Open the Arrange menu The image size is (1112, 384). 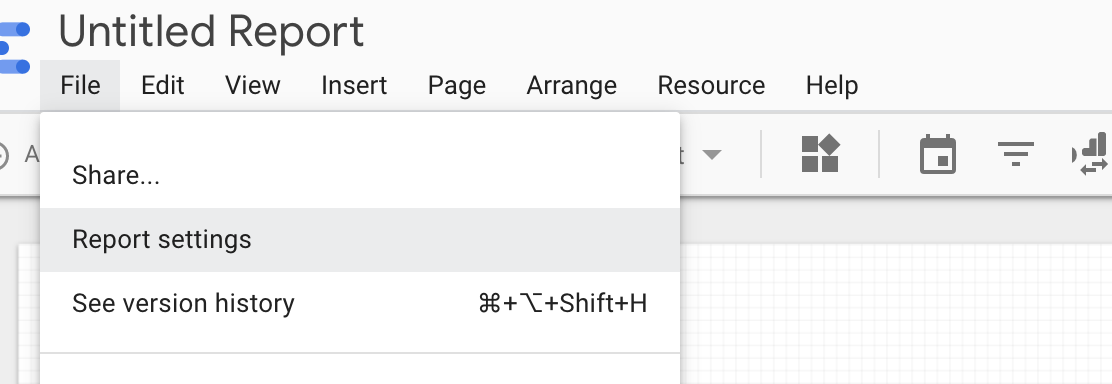[x=572, y=85]
